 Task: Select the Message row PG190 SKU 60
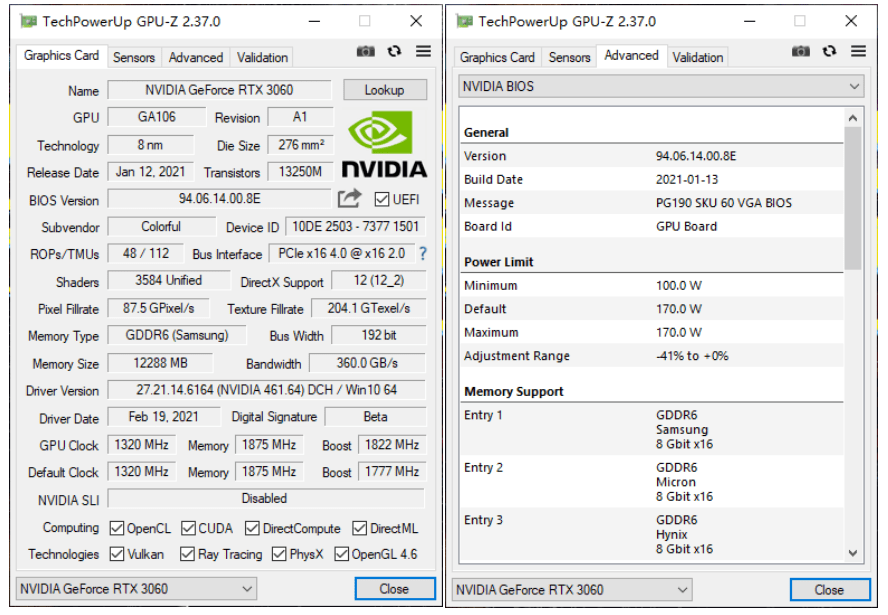point(652,203)
